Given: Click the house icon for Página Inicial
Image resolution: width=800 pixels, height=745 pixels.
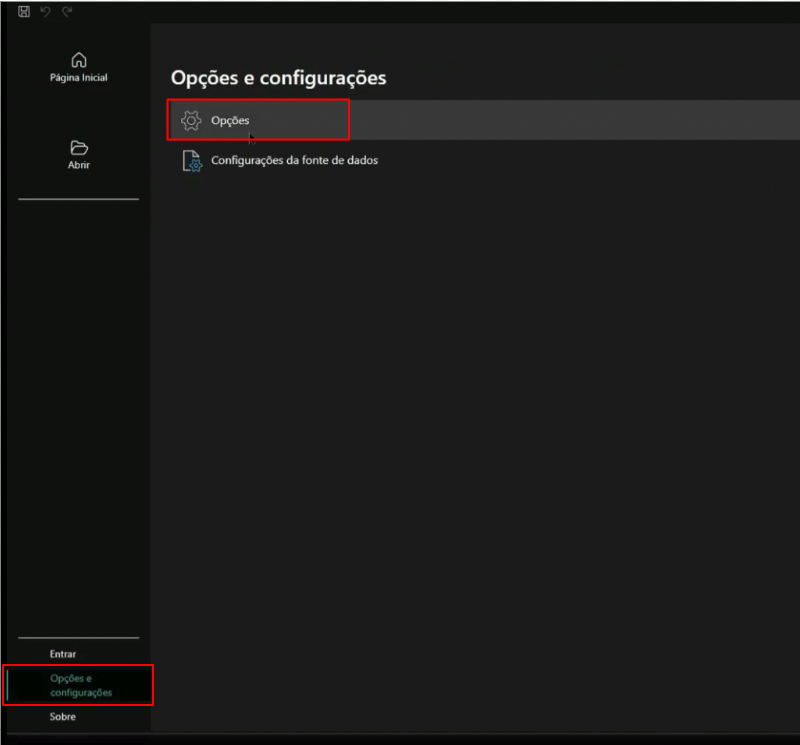Looking at the screenshot, I should click(x=79, y=60).
